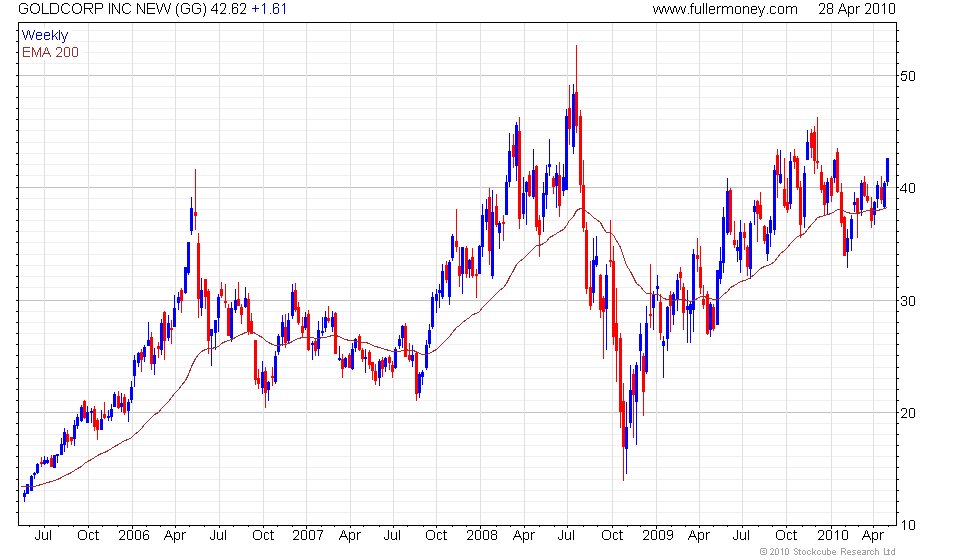Click the 30 price axis label
The height and width of the screenshot is (560, 980).
coord(908,301)
